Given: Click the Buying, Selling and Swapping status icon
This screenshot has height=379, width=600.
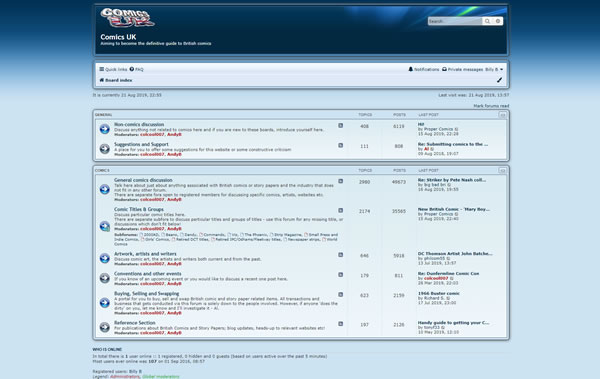Looking at the screenshot, I should [x=105, y=303].
